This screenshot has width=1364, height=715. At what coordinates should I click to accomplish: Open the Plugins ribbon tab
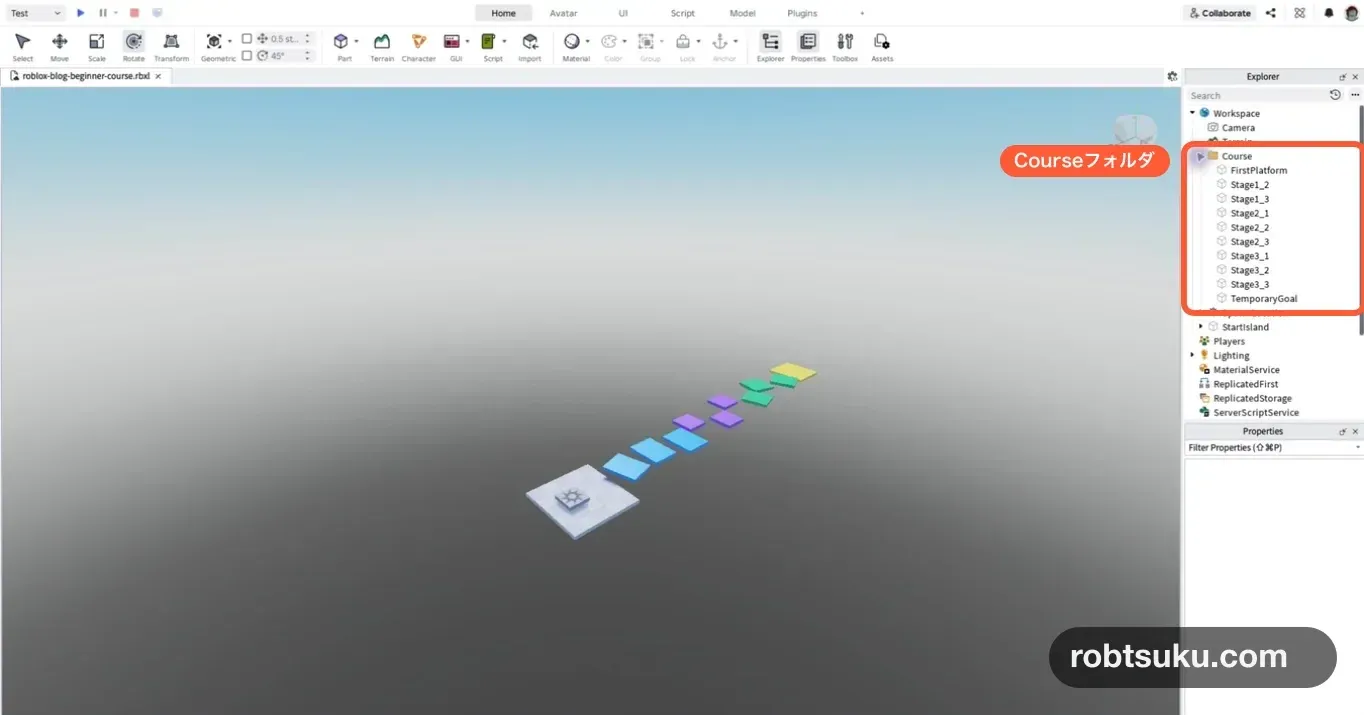pos(802,13)
